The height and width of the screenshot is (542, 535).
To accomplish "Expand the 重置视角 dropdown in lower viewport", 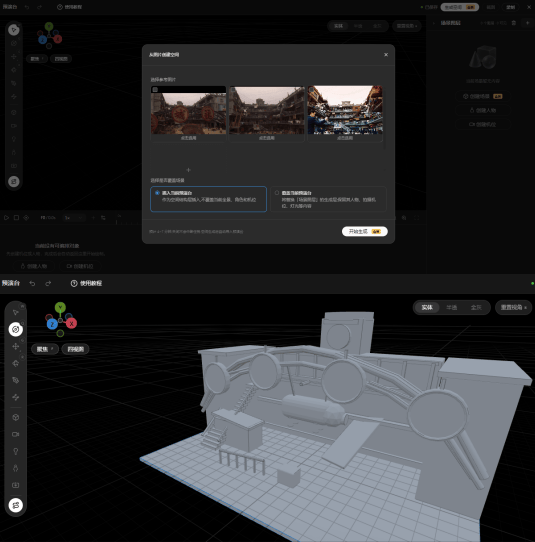I will (513, 307).
